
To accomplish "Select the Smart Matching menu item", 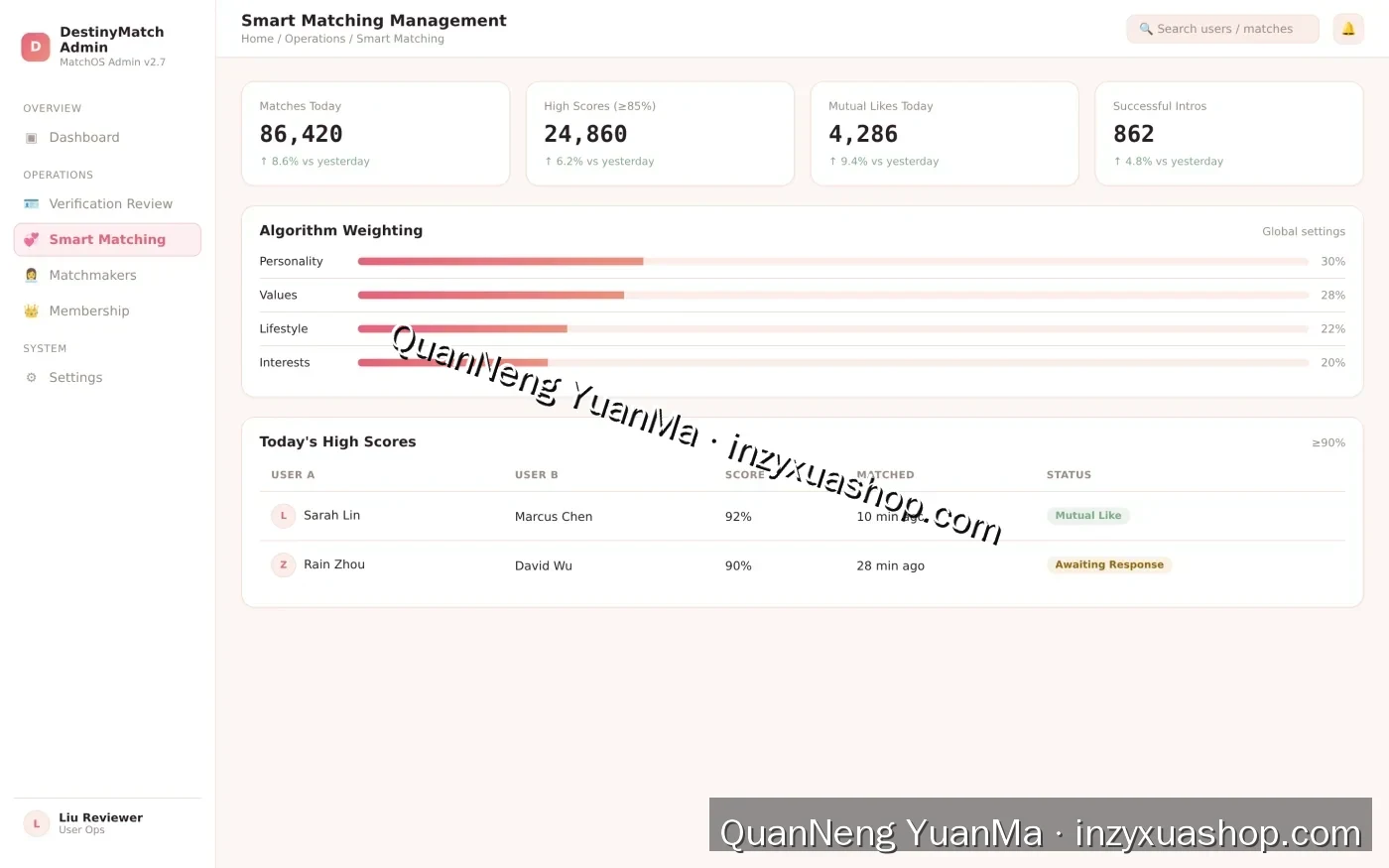I will 107,240.
